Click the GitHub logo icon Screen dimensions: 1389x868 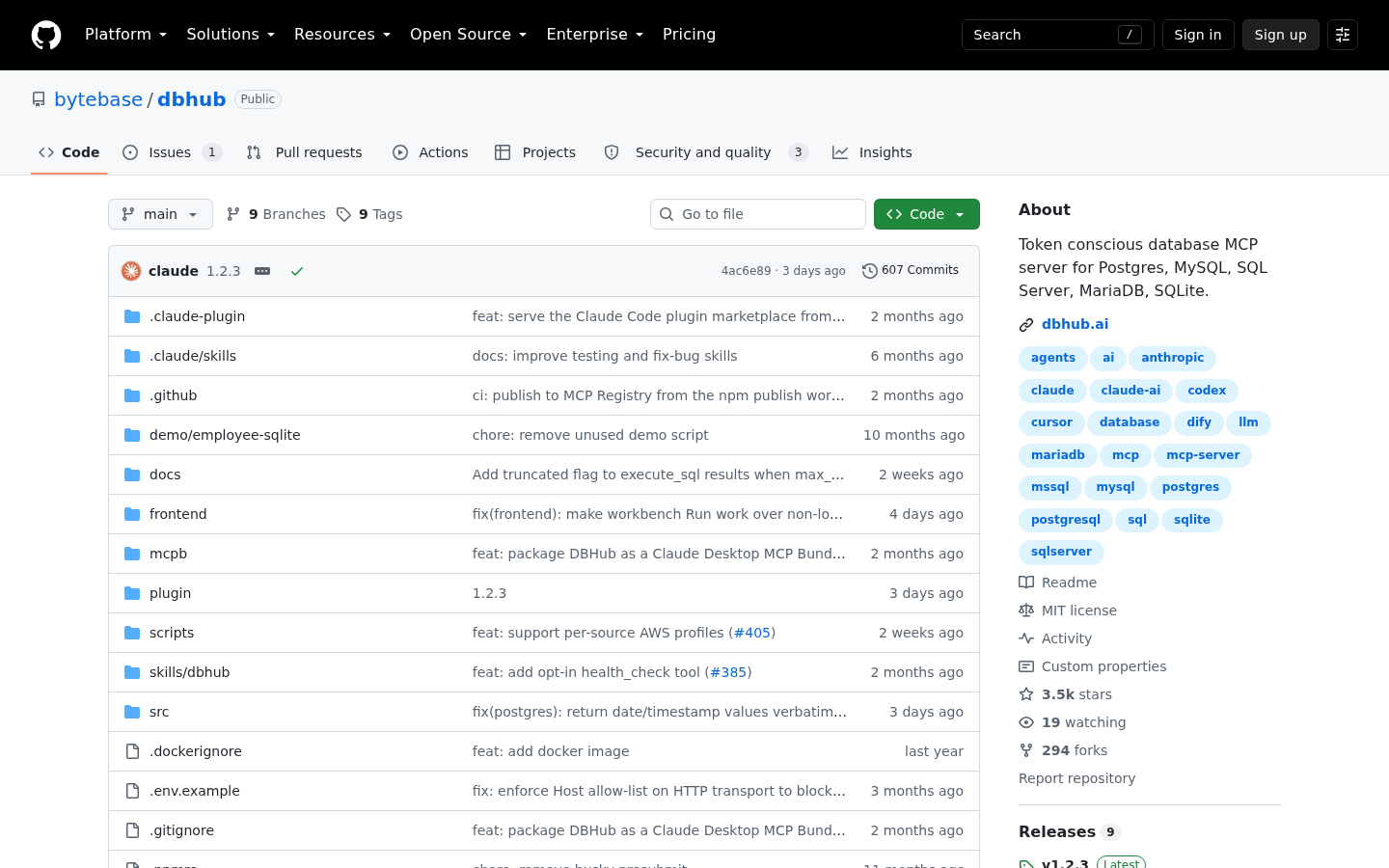[46, 35]
